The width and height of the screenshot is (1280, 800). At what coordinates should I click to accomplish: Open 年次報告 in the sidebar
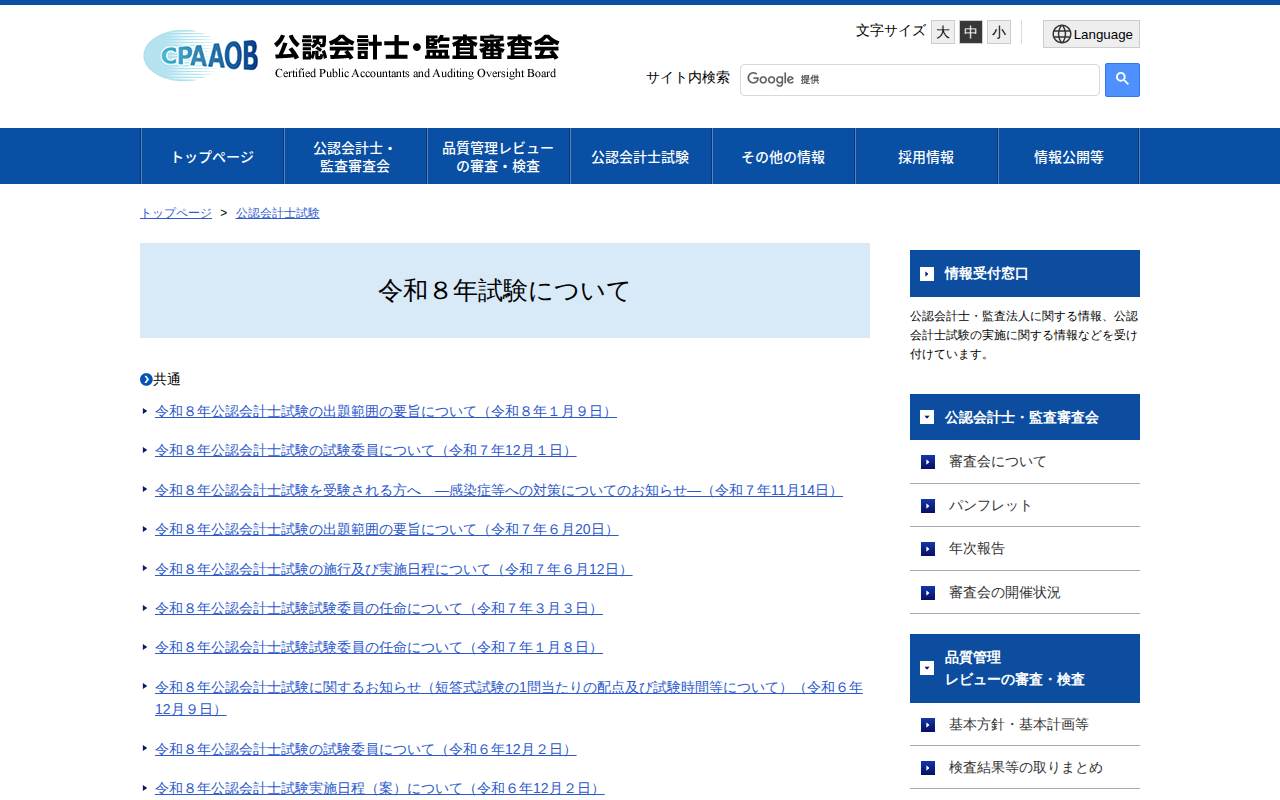point(977,548)
